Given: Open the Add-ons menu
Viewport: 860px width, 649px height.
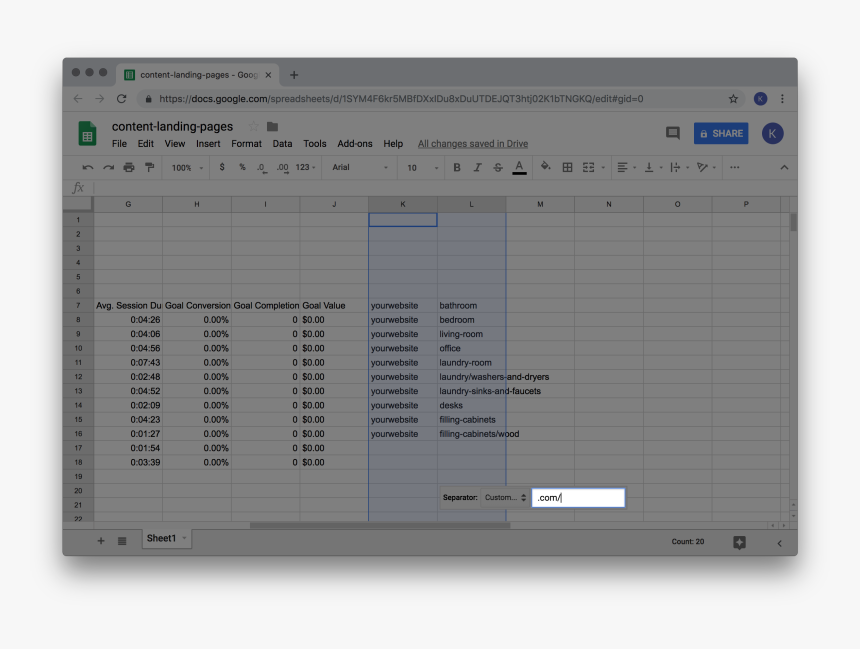Looking at the screenshot, I should pyautogui.click(x=354, y=144).
